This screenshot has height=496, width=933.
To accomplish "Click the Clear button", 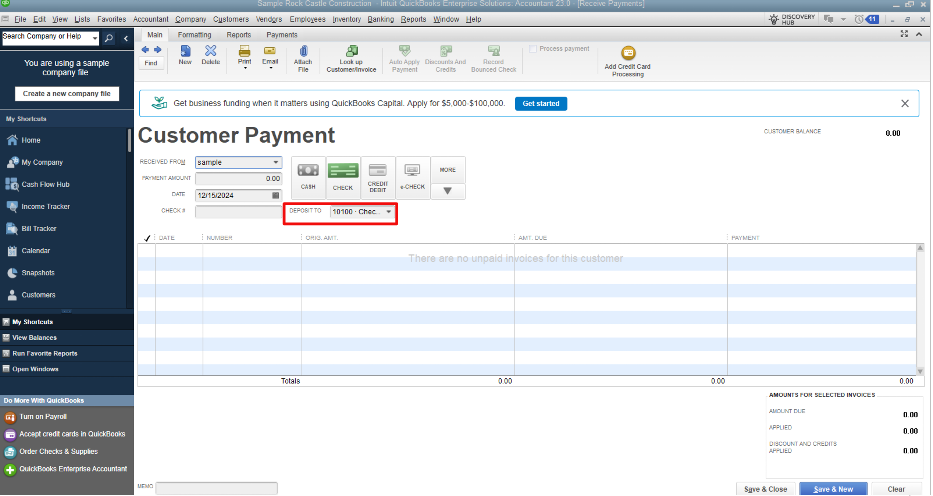I will click(896, 489).
